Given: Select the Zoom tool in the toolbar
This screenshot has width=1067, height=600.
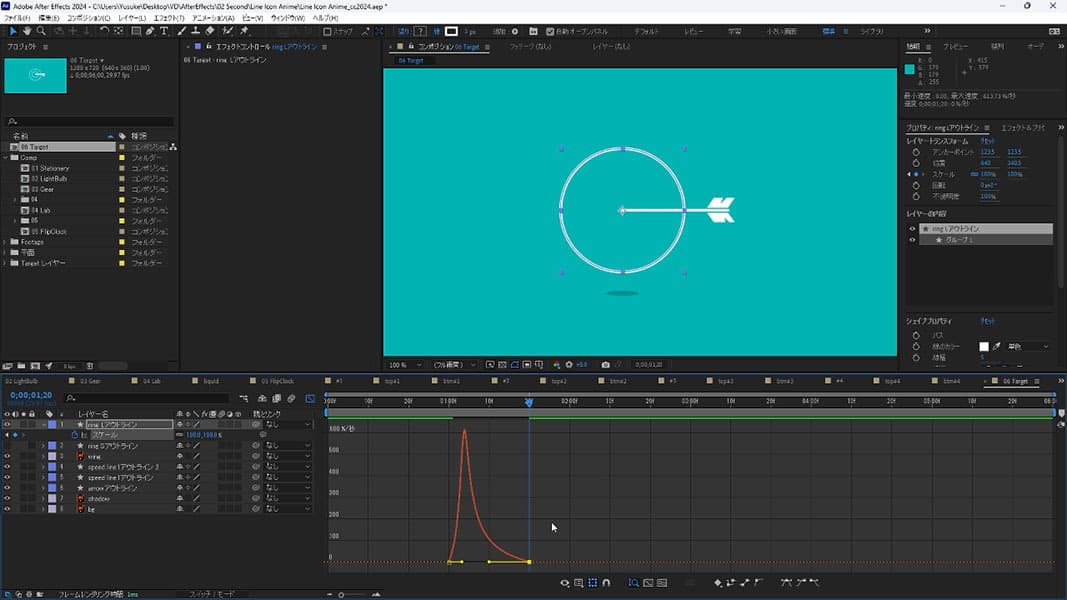Looking at the screenshot, I should pos(41,31).
